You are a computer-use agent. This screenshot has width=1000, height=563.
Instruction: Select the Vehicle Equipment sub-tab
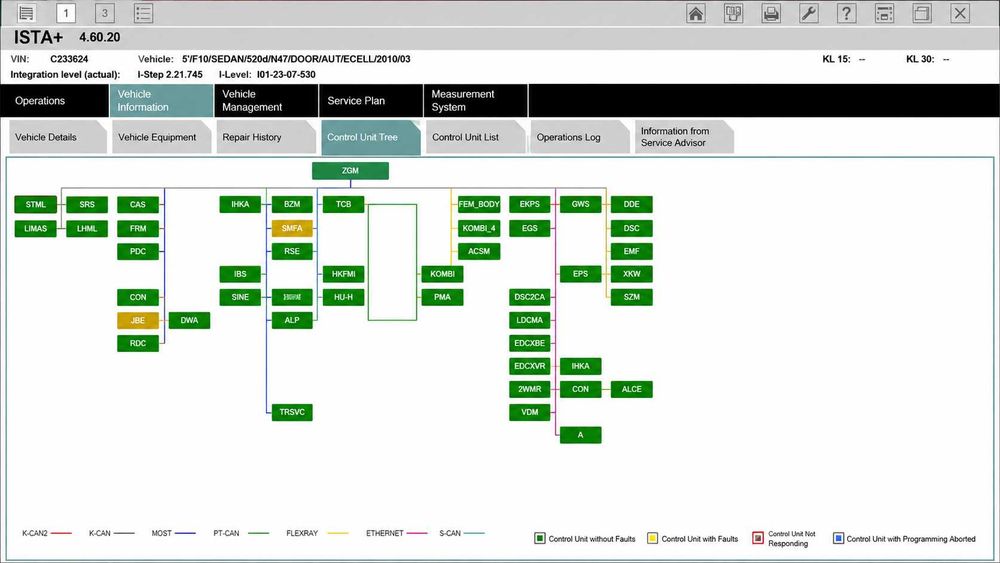coord(161,137)
